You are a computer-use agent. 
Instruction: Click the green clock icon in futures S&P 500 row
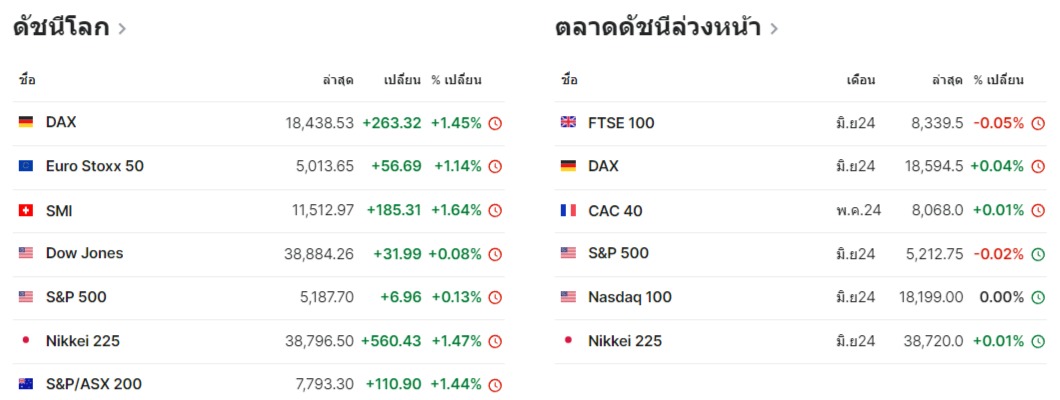click(x=1038, y=254)
